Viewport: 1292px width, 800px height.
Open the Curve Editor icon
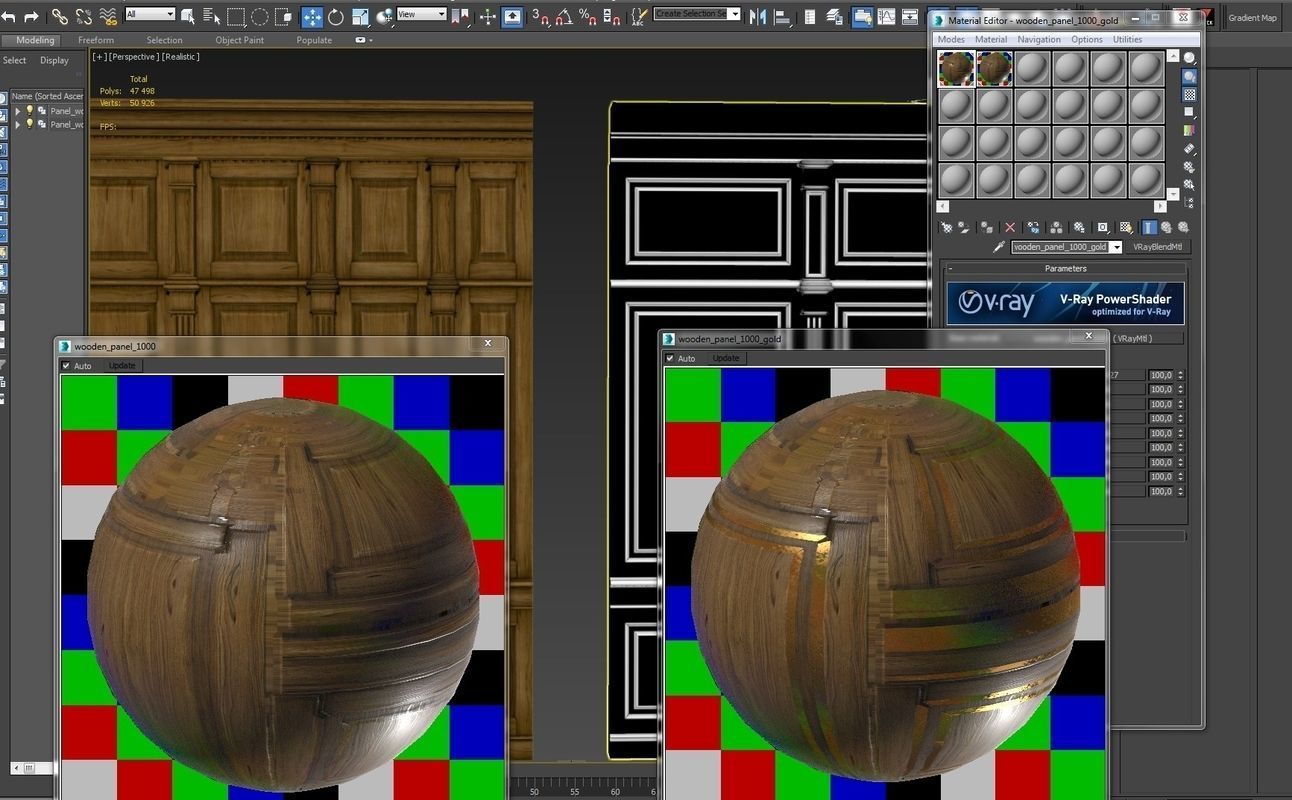pyautogui.click(x=887, y=16)
